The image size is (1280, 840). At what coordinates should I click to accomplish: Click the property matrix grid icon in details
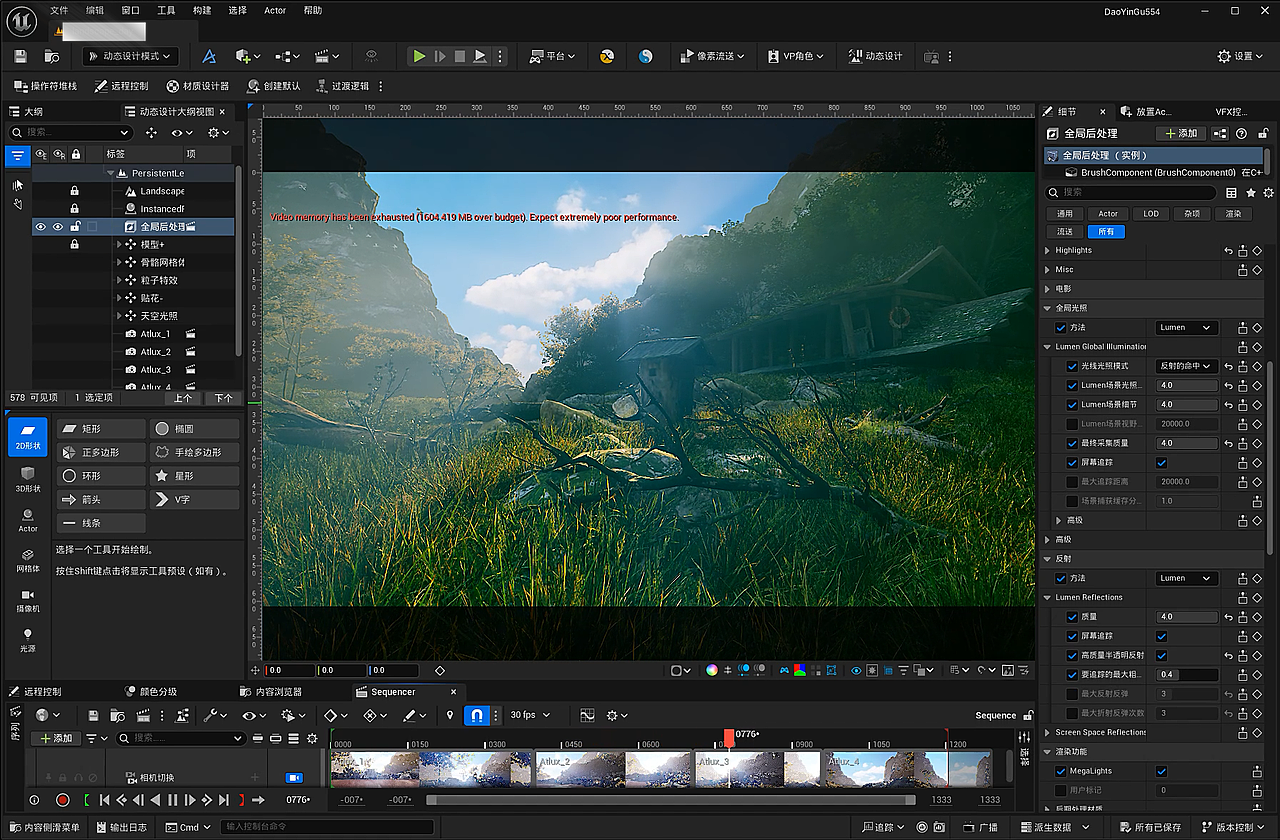pos(1232,192)
